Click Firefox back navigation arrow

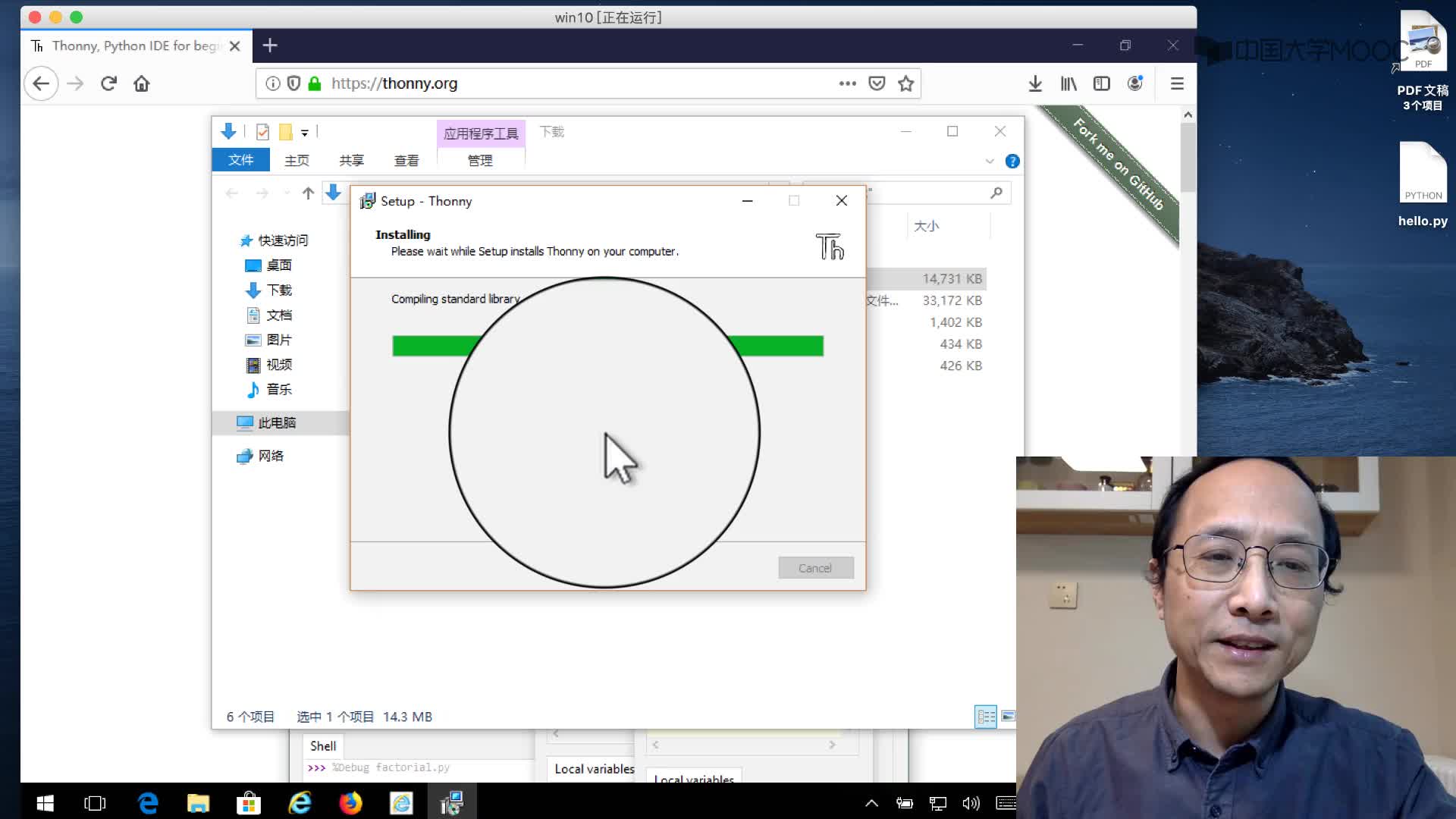[41, 83]
